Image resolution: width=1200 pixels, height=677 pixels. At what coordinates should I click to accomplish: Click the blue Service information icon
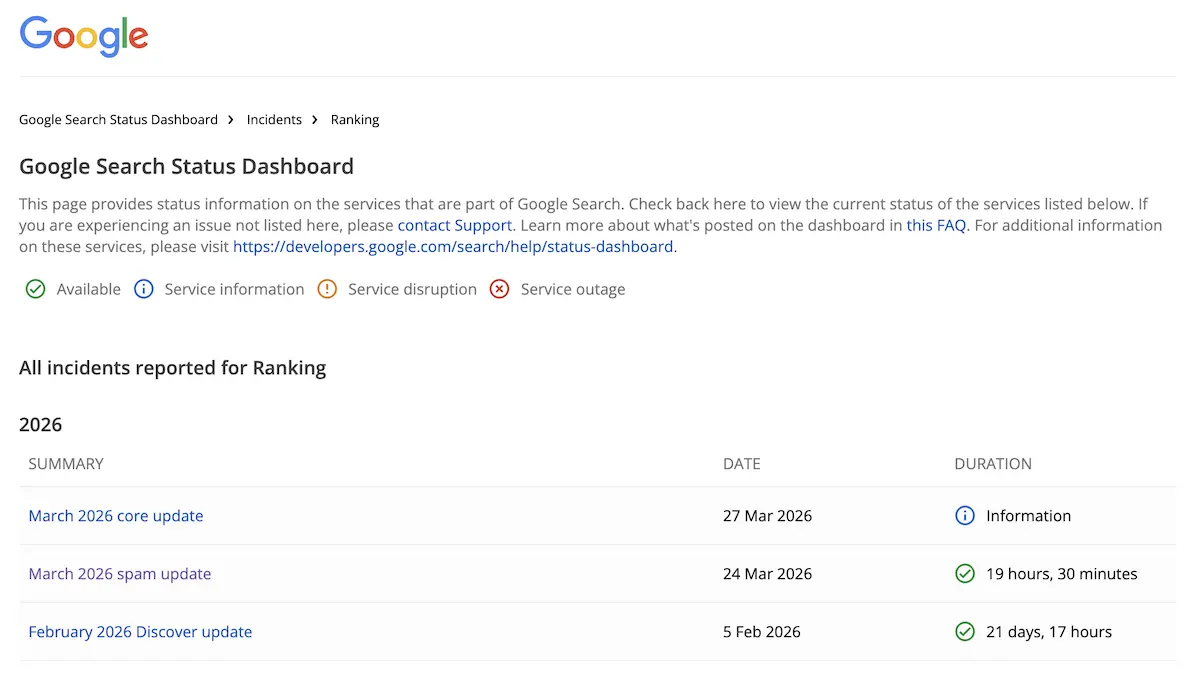coord(143,289)
